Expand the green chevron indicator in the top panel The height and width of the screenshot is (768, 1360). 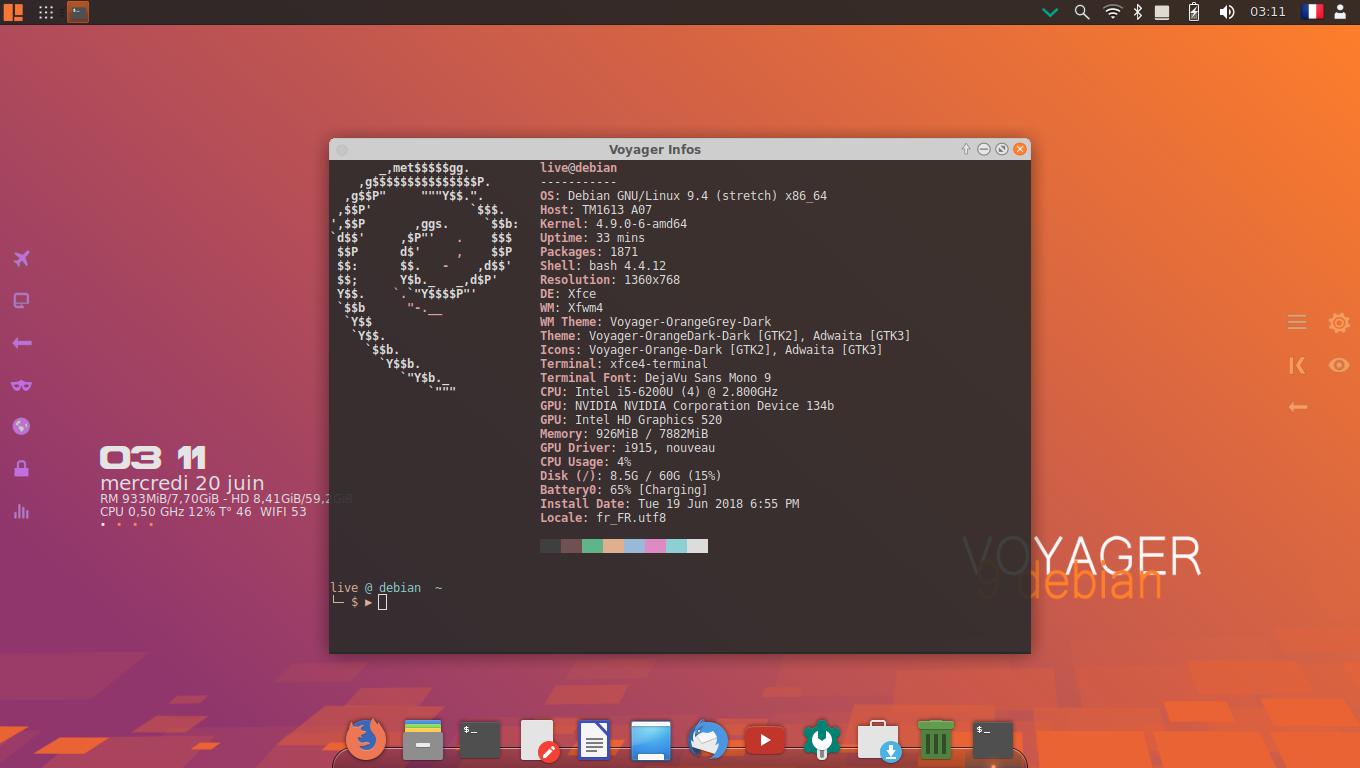coord(1050,13)
